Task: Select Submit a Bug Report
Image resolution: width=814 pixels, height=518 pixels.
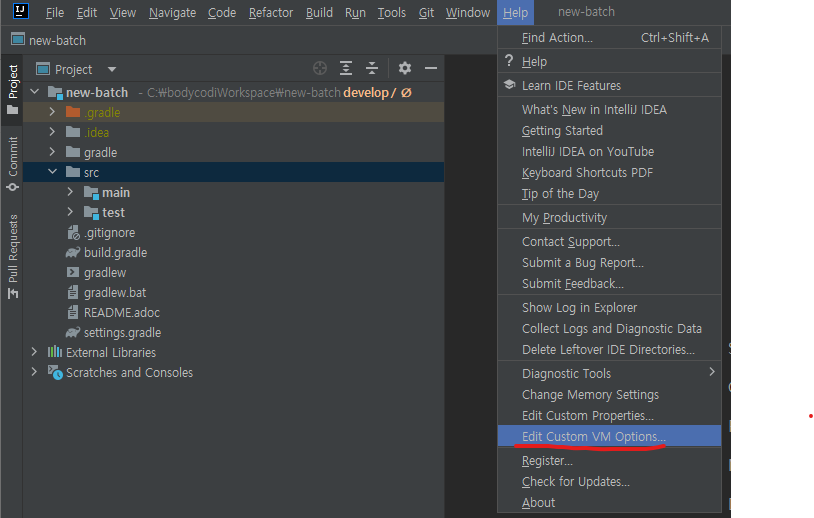Action: pyautogui.click(x=609, y=262)
